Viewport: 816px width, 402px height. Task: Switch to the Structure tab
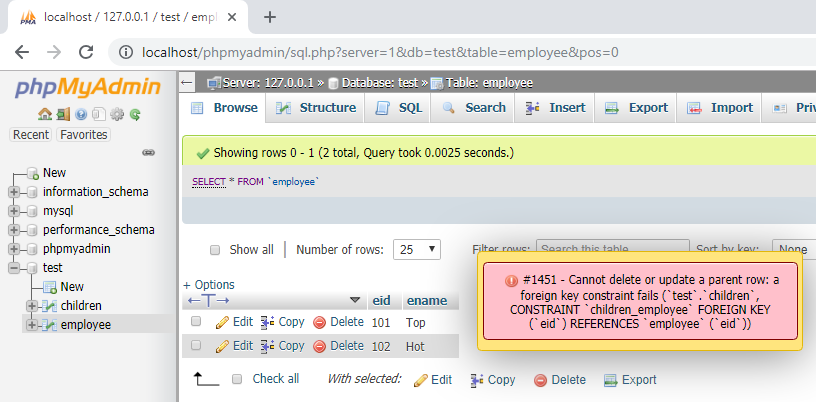(x=316, y=108)
